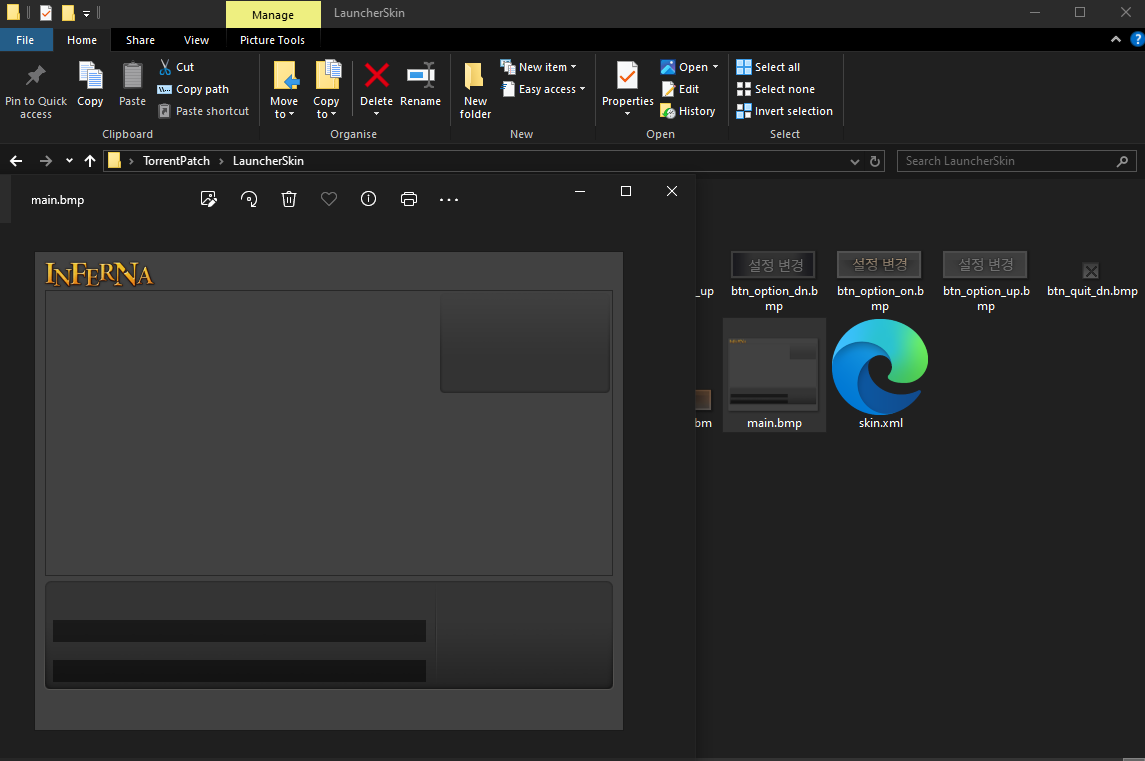The width and height of the screenshot is (1145, 761).
Task: Open the Picture Tools tab
Action: coord(272,40)
